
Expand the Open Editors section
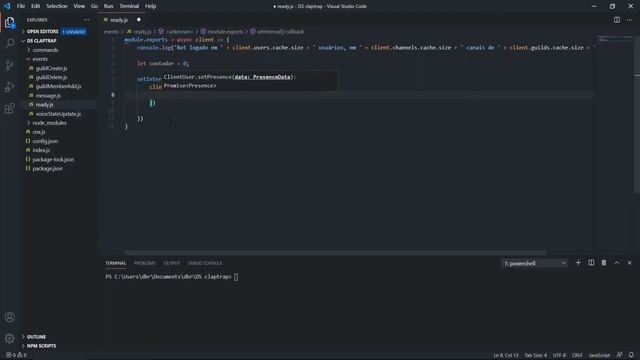[x=42, y=31]
